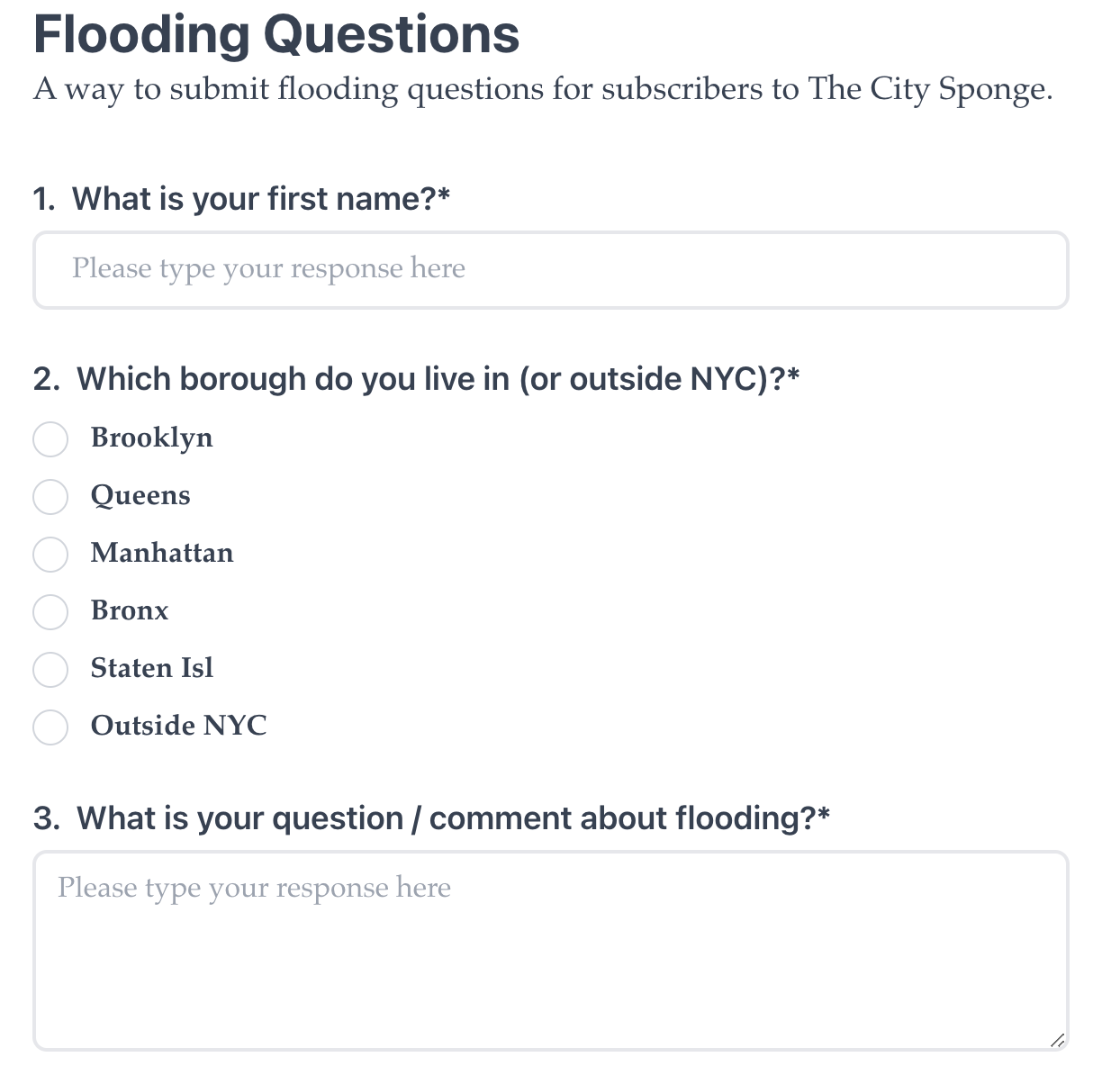1120x1066 pixels.
Task: Click the "What is your first name?" label
Action: (260, 199)
